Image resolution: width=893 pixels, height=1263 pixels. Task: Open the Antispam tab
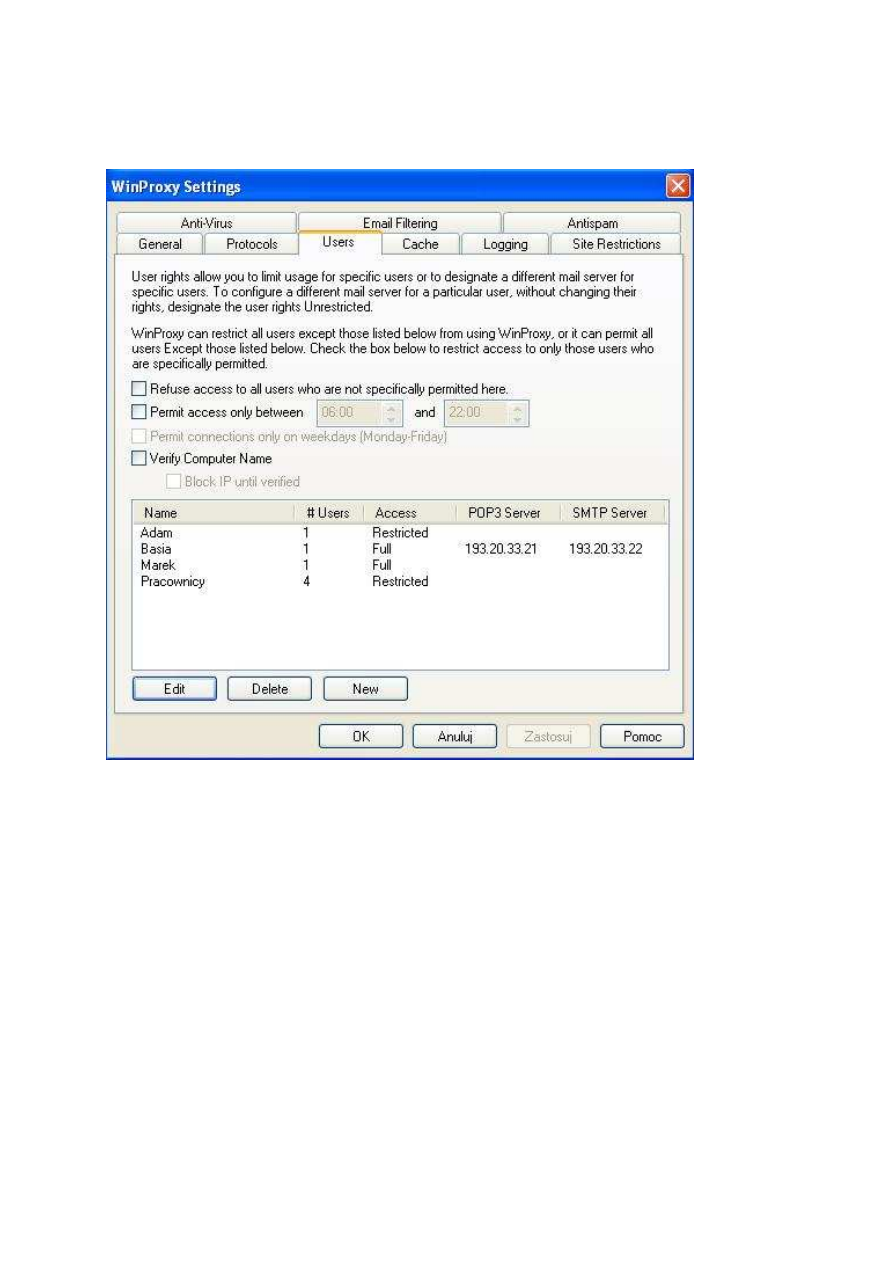coord(592,222)
